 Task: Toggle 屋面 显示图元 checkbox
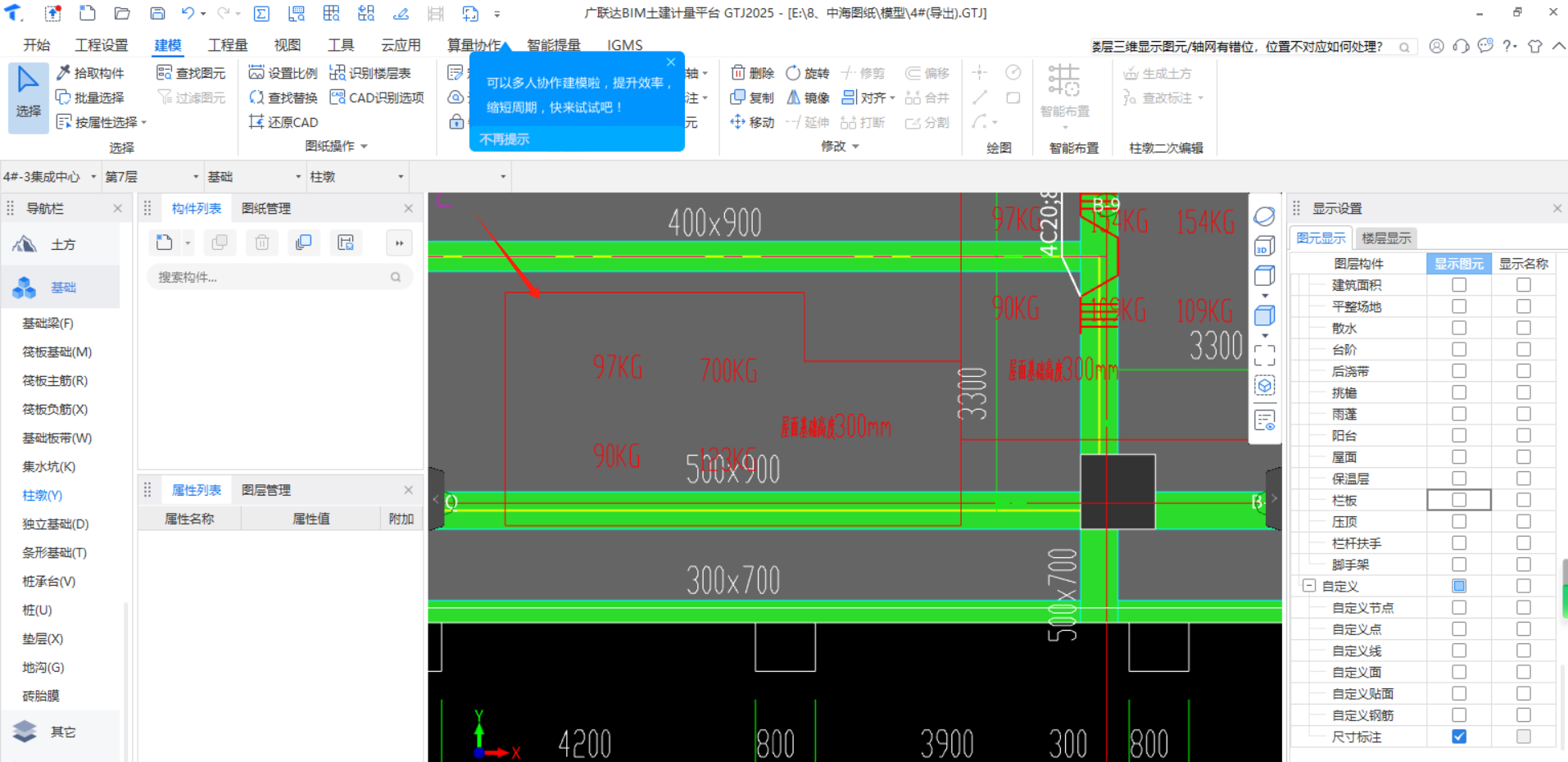click(x=1459, y=456)
